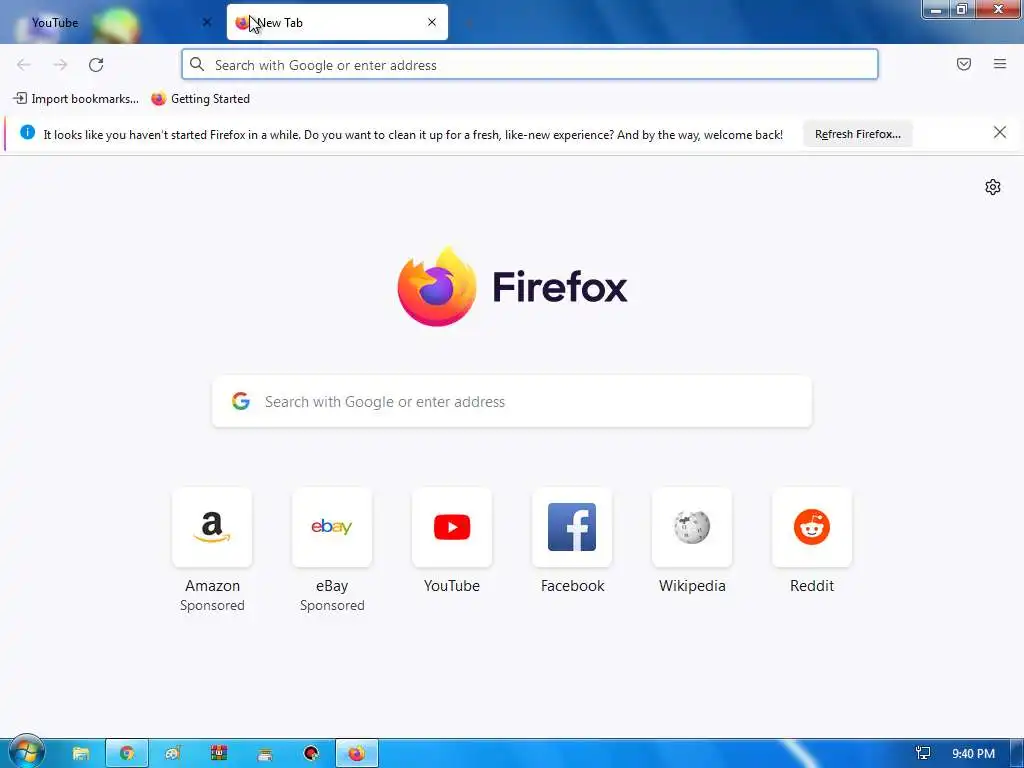Close the YouTube tab
The width and height of the screenshot is (1024, 768).
click(206, 22)
